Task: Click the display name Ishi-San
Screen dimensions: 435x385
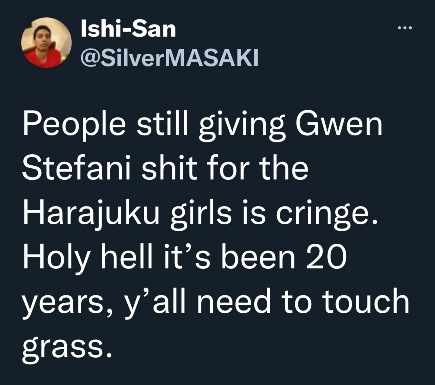Action: click(128, 29)
